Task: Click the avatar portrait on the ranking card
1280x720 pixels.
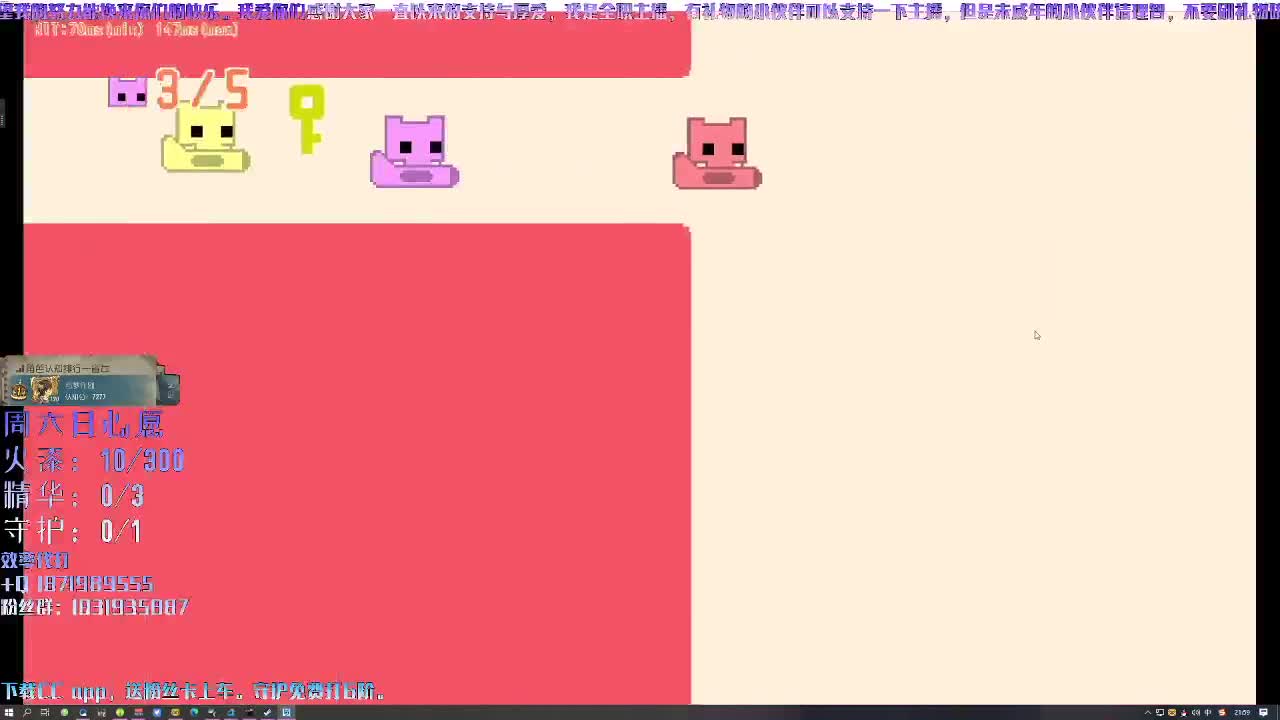Action: click(46, 390)
